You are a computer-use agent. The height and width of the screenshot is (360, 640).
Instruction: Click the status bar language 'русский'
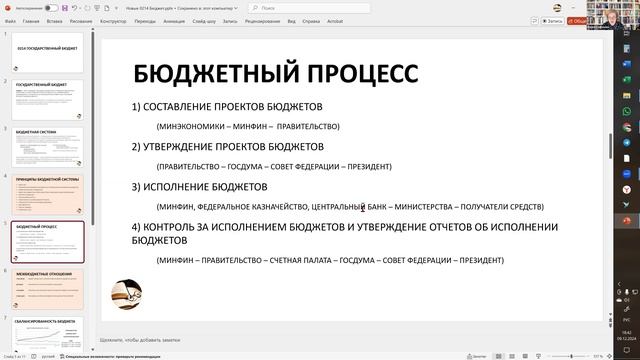pyautogui.click(x=48, y=356)
